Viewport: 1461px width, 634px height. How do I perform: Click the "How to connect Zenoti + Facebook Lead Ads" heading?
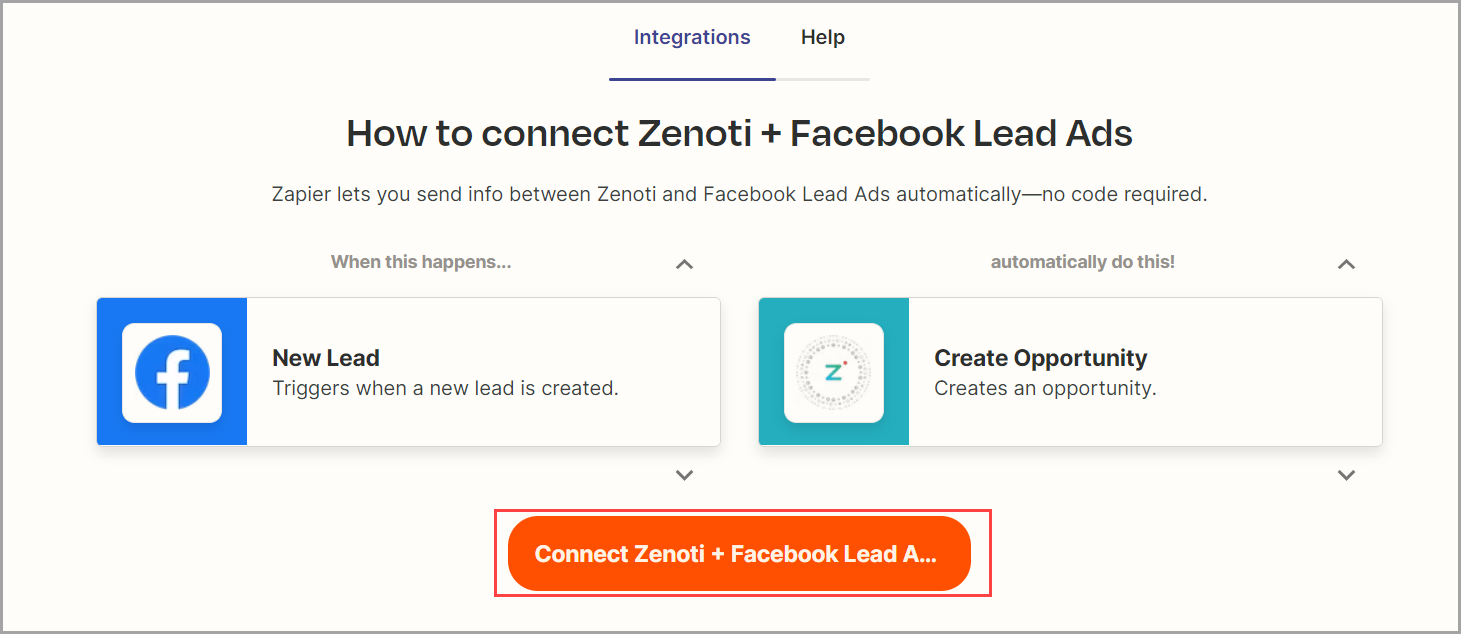pyautogui.click(x=740, y=133)
